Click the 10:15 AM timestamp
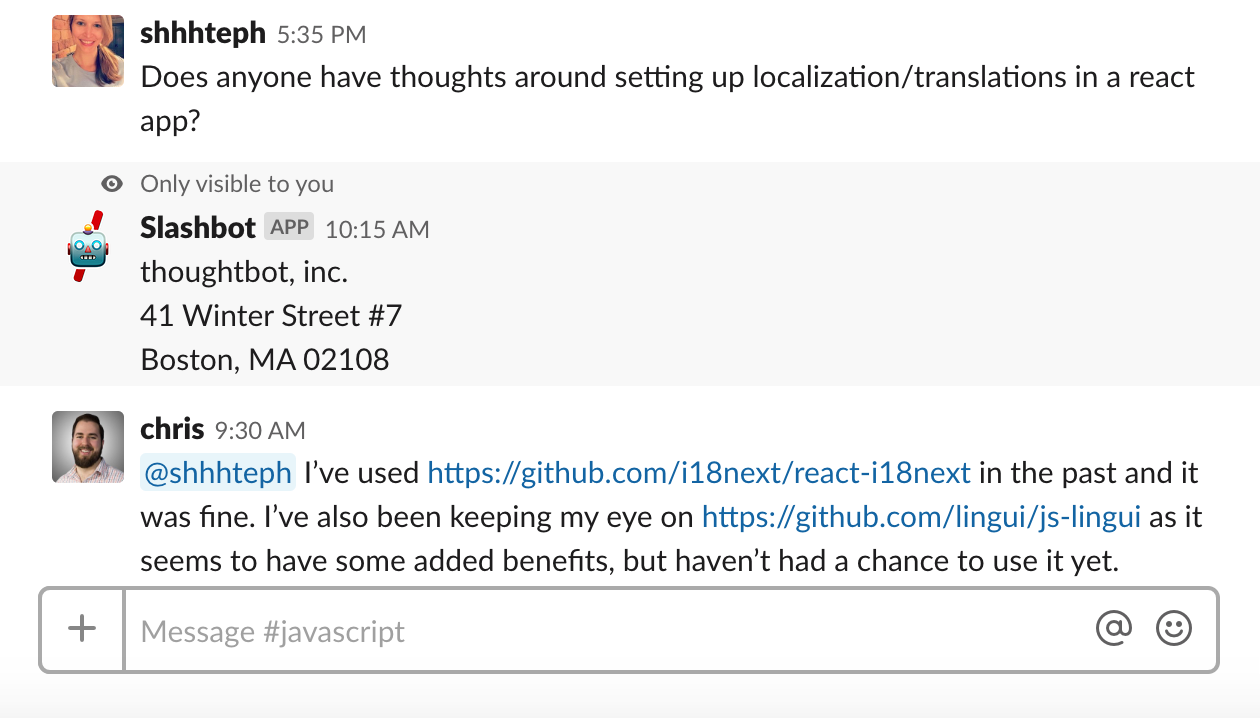Screen dimensions: 1260x718 click(x=377, y=230)
